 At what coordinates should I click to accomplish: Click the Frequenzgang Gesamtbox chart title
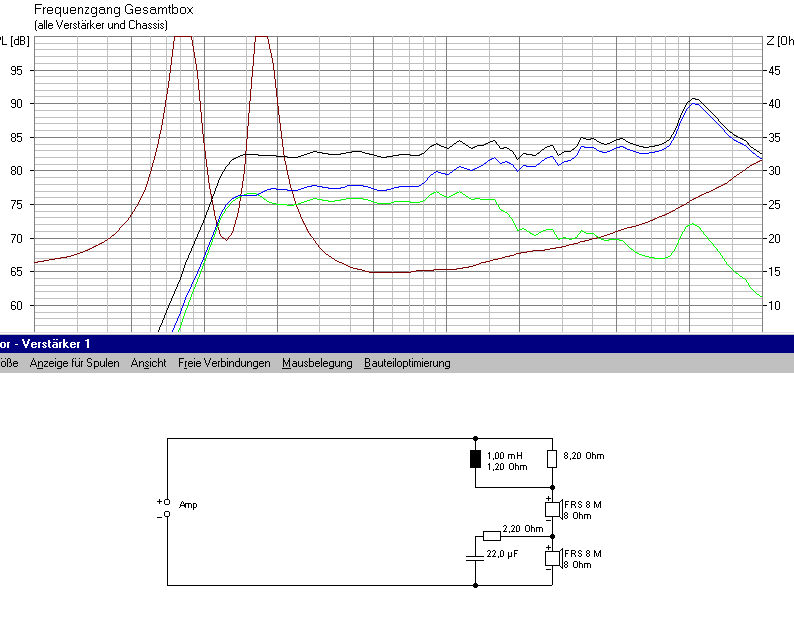click(x=113, y=10)
